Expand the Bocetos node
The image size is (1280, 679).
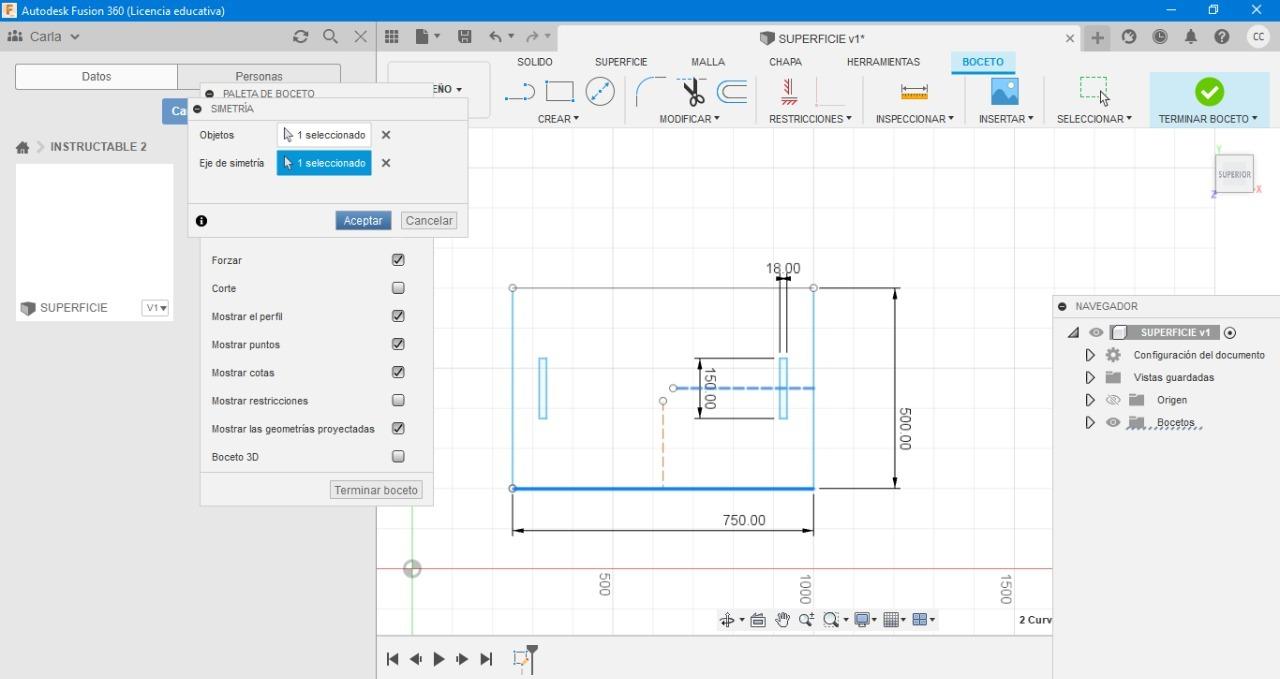pos(1090,422)
